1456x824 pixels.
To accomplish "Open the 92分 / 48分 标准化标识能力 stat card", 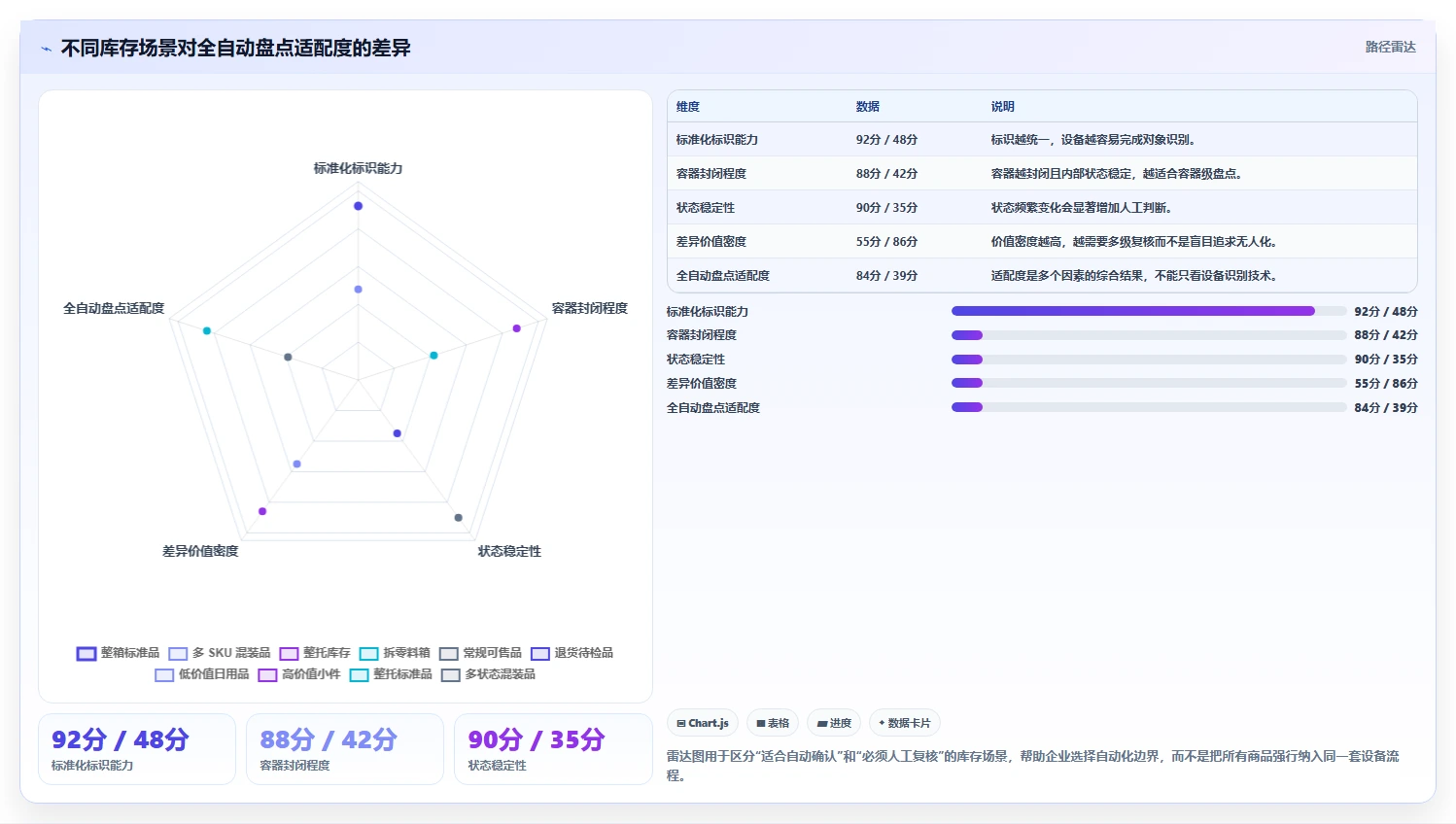I will click(137, 749).
